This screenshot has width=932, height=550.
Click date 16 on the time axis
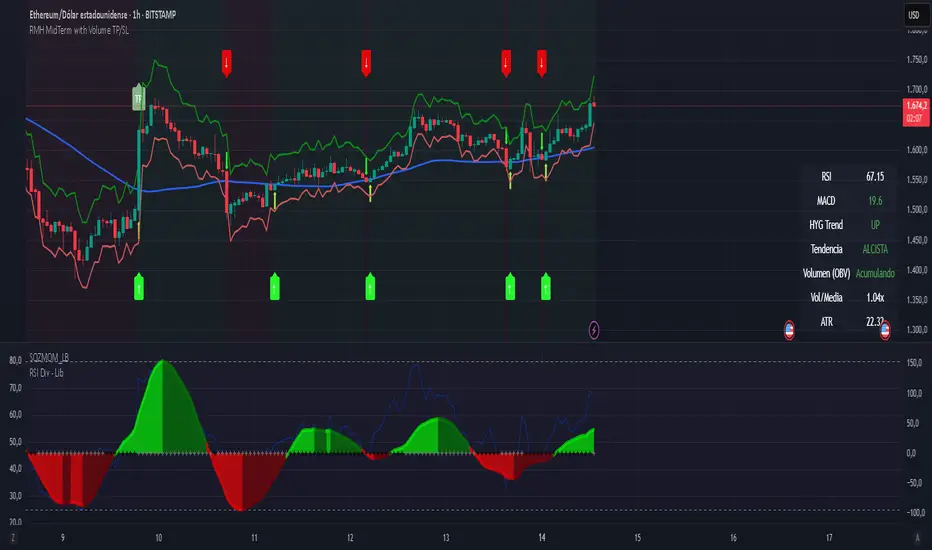733,538
